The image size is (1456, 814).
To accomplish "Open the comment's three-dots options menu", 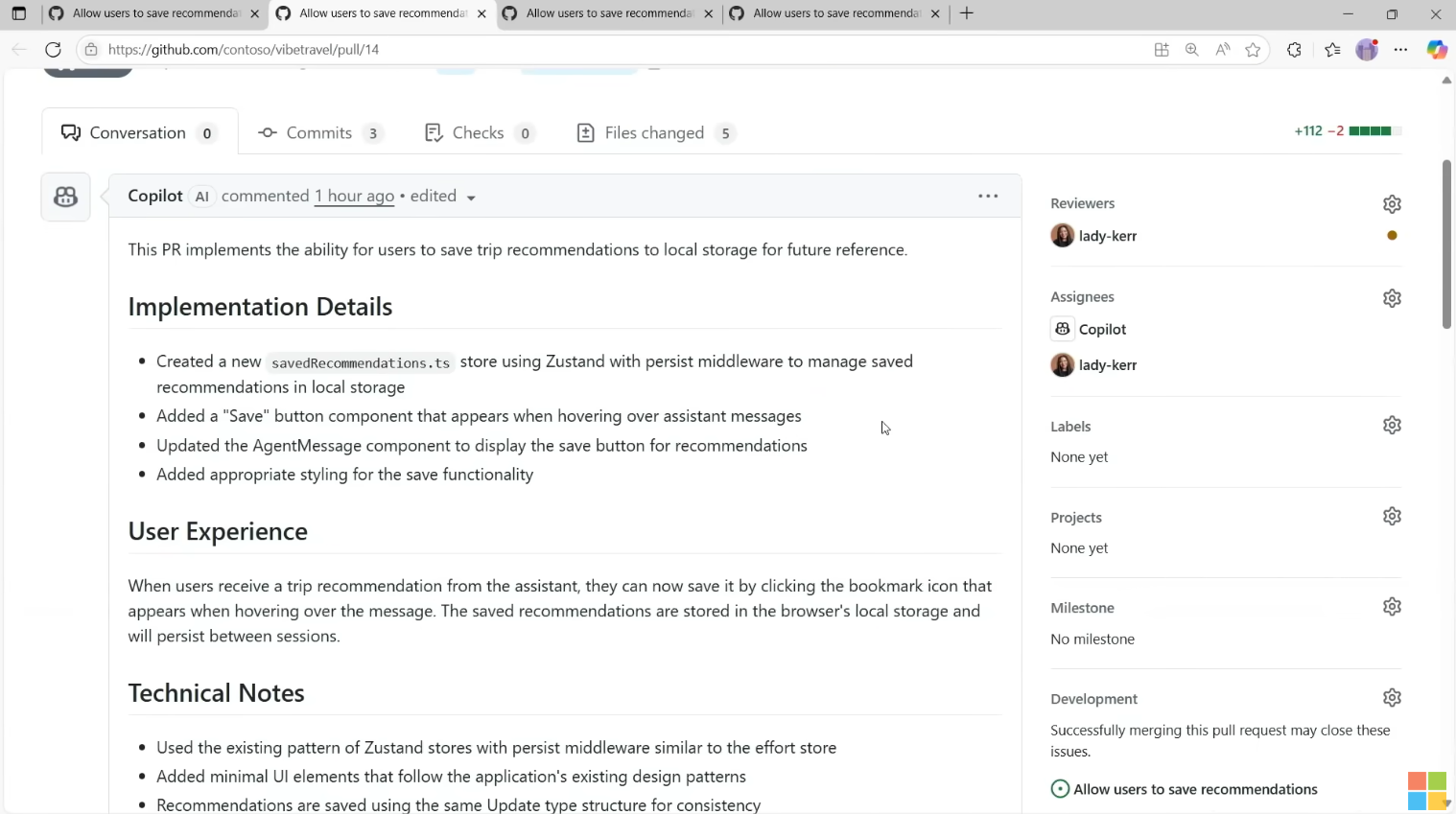I will 988,197.
